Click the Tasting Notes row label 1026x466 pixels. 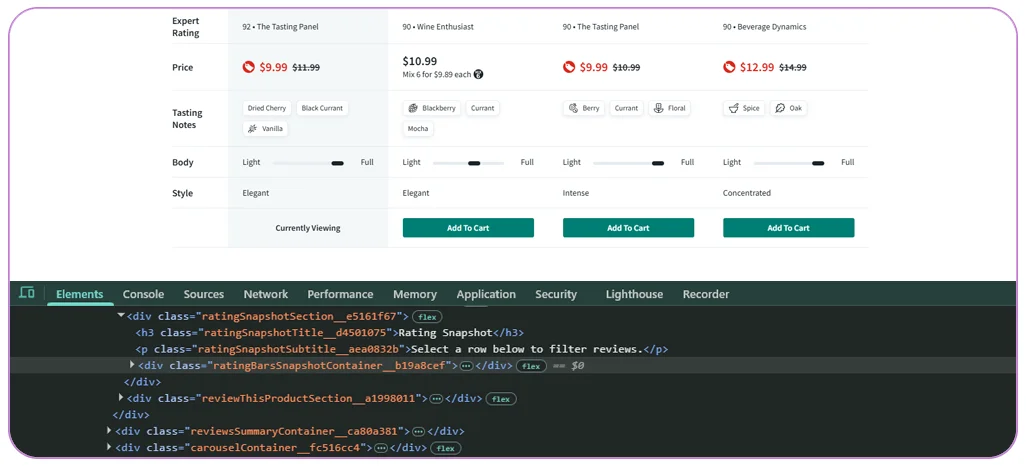click(x=187, y=118)
